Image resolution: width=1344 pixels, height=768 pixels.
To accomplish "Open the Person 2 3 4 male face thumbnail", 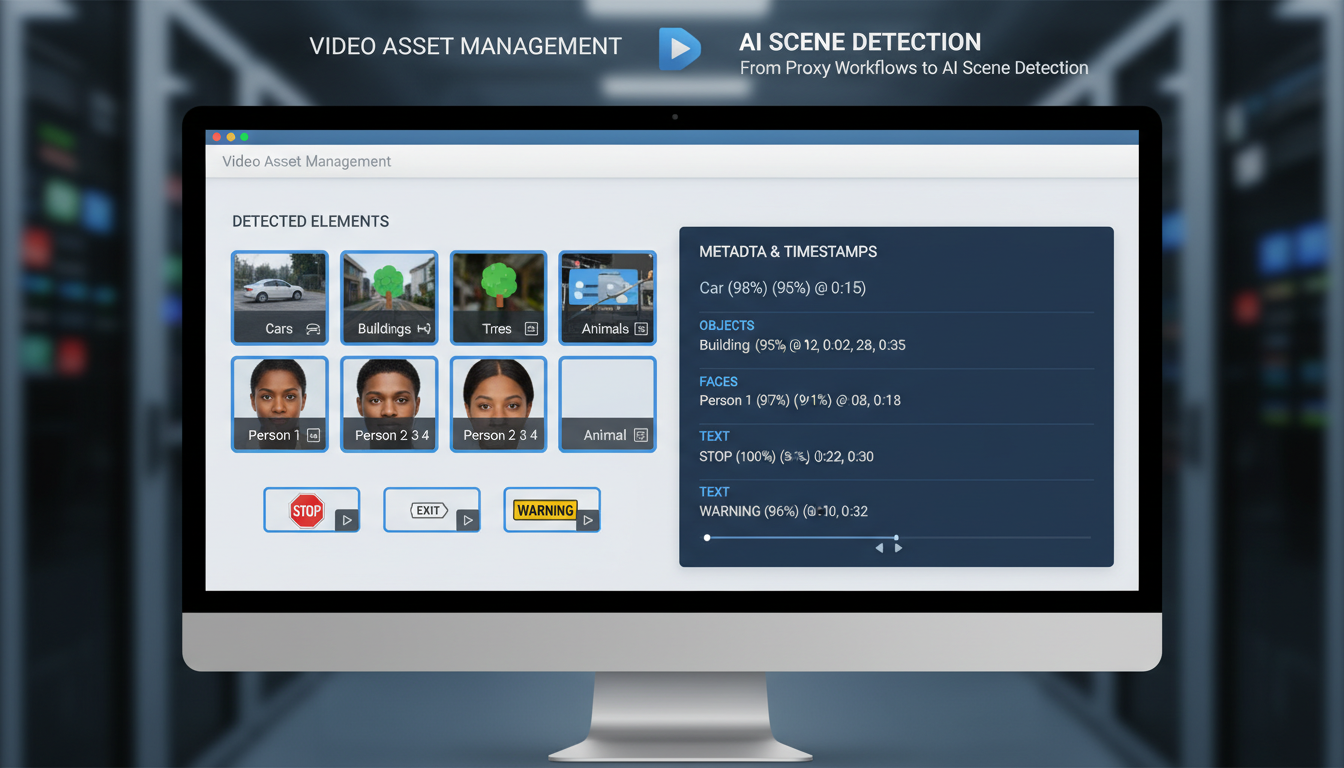I will pyautogui.click(x=388, y=398).
